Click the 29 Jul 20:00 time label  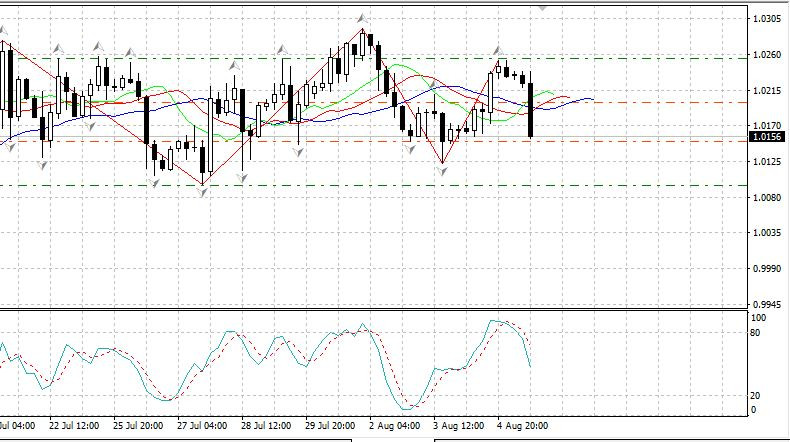[330, 426]
